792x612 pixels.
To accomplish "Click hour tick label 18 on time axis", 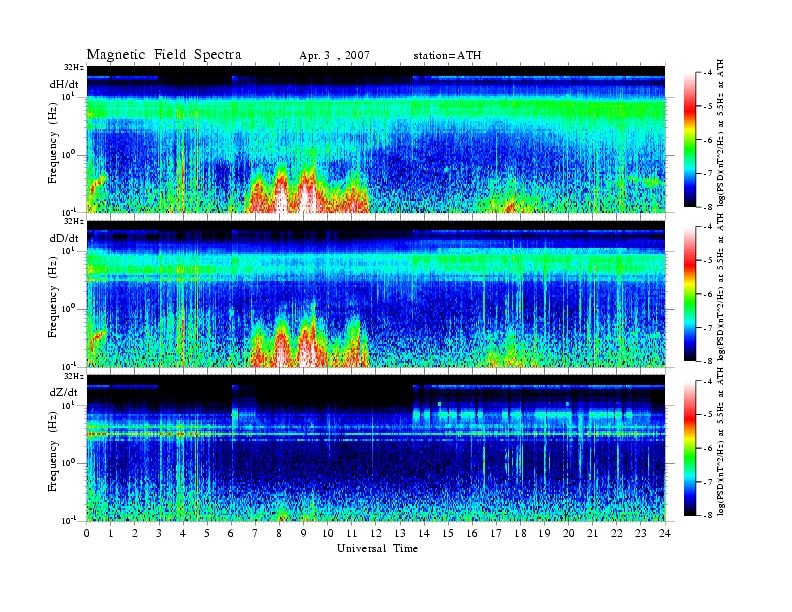I will (x=520, y=533).
